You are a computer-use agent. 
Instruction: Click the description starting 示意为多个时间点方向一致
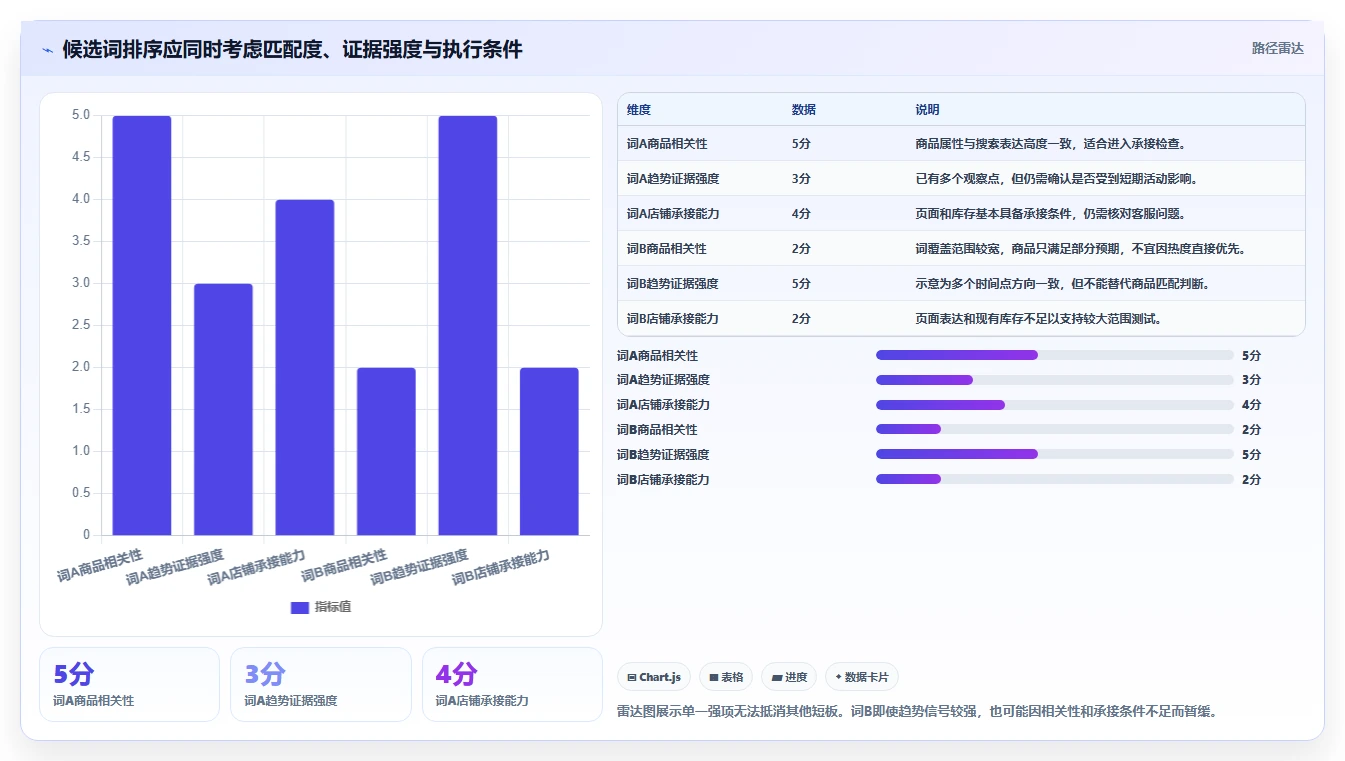1063,284
